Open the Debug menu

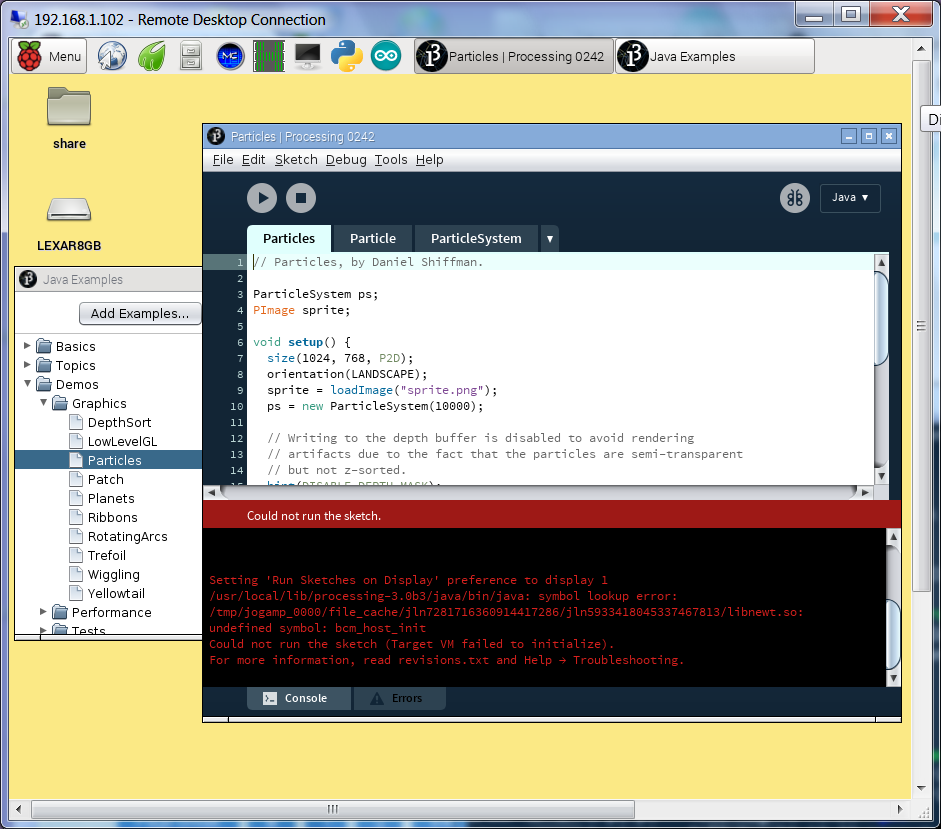346,160
